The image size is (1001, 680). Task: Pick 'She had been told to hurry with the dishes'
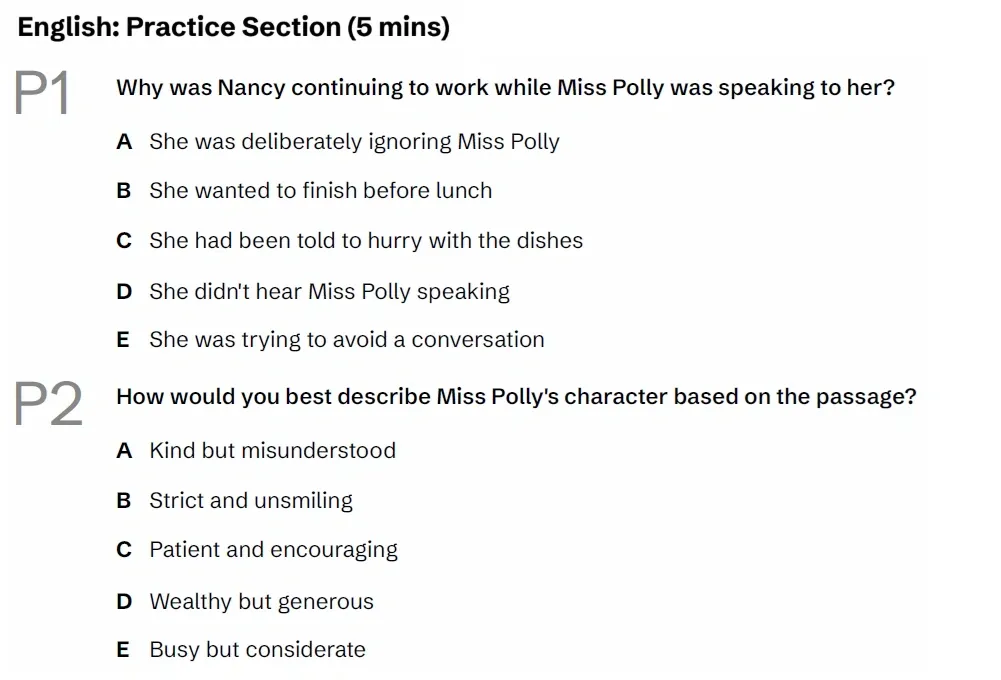tap(365, 241)
